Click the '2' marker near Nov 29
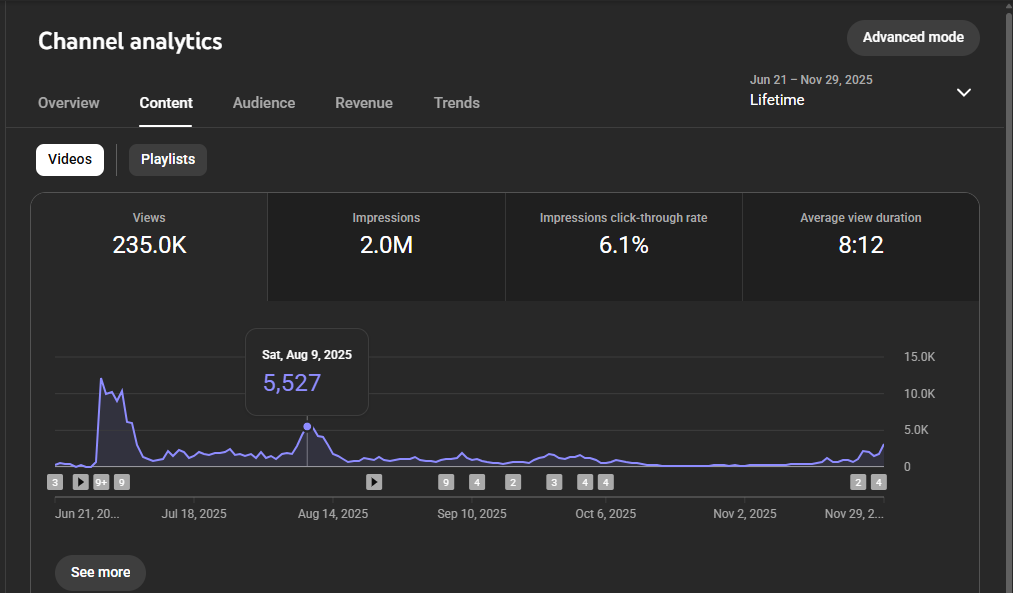Screen dimensions: 1013x593 [x=858, y=482]
